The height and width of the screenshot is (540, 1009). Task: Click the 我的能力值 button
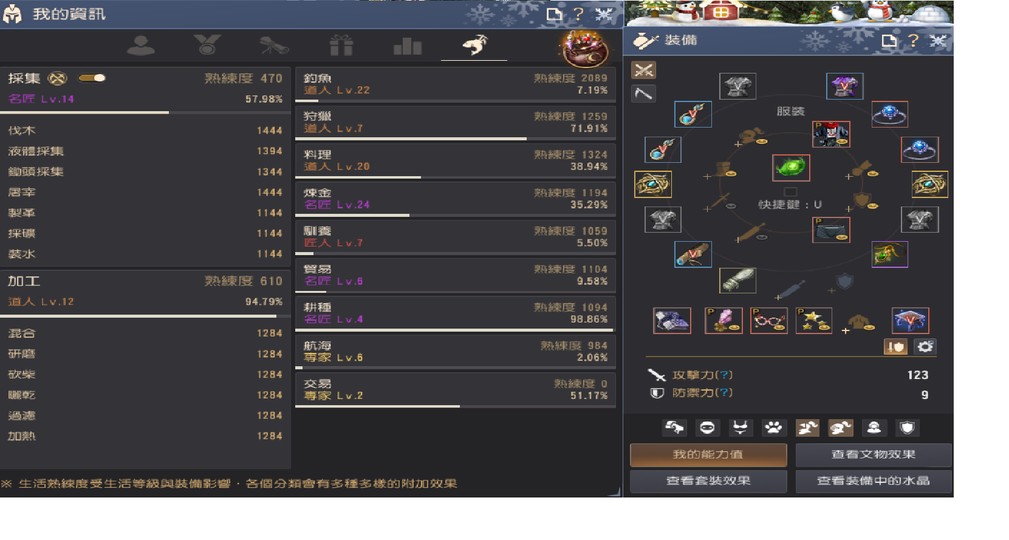click(708, 454)
